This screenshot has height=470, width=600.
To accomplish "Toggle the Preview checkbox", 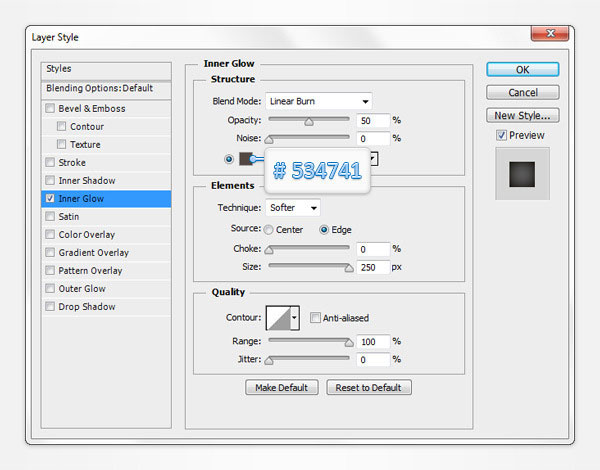I will (x=501, y=135).
